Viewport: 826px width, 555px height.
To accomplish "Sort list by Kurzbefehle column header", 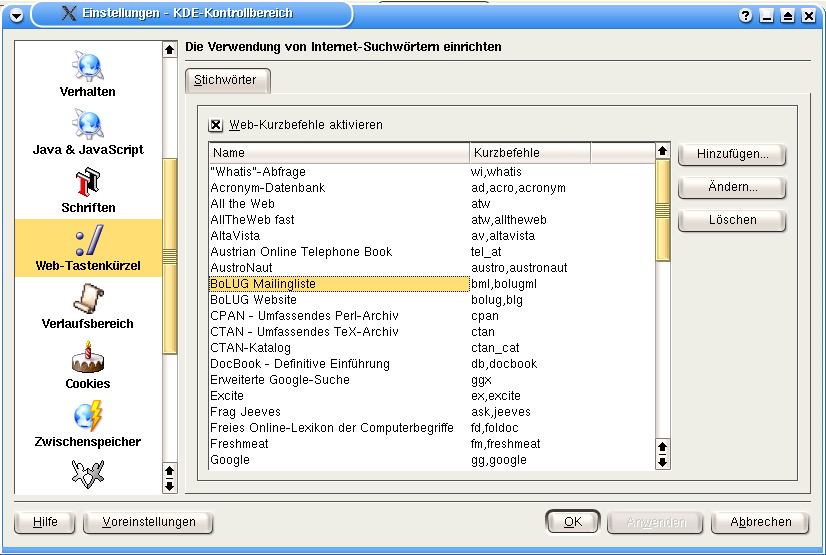I will [x=529, y=153].
